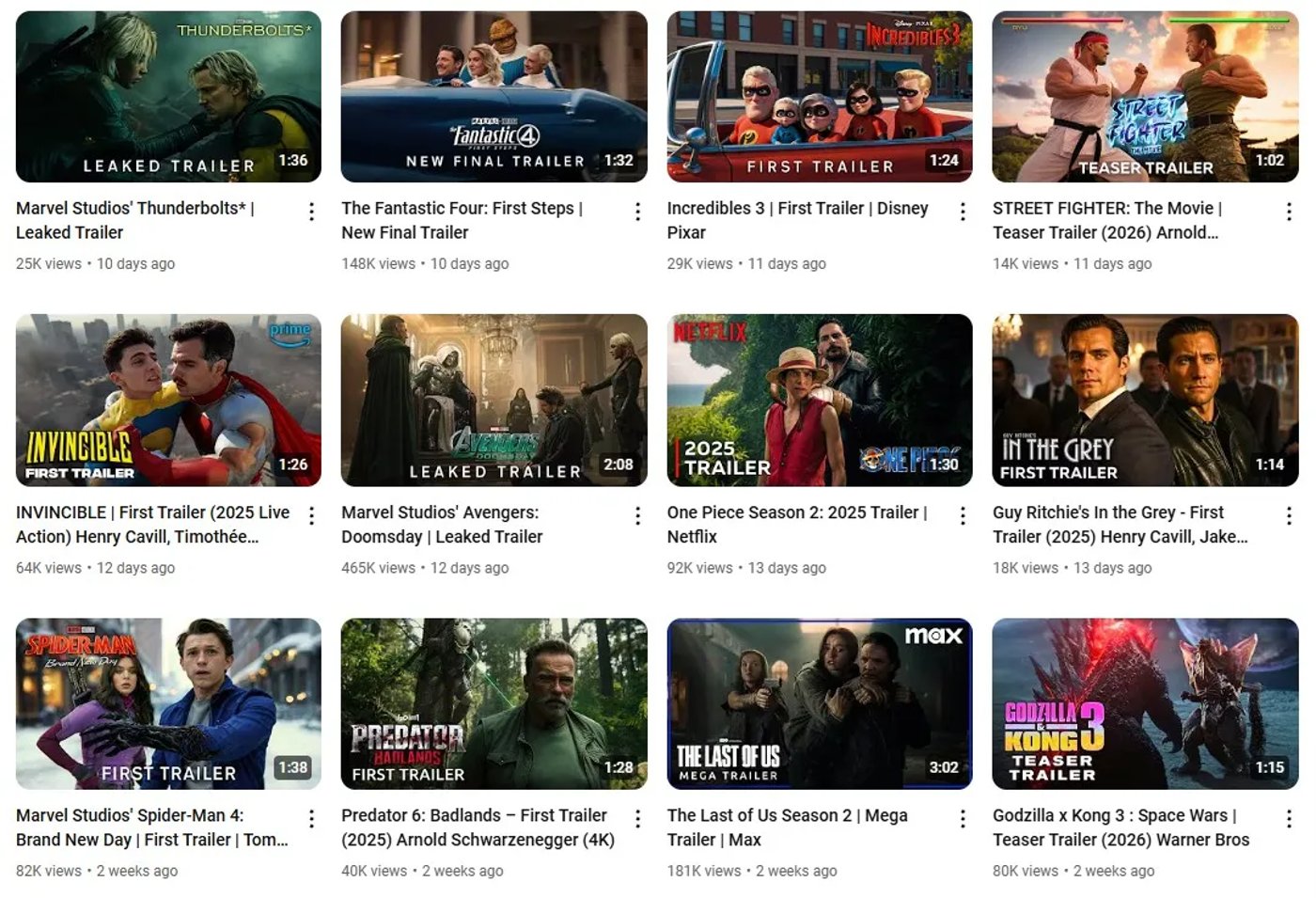Open the options menu for The Last of Us trailer

963,819
